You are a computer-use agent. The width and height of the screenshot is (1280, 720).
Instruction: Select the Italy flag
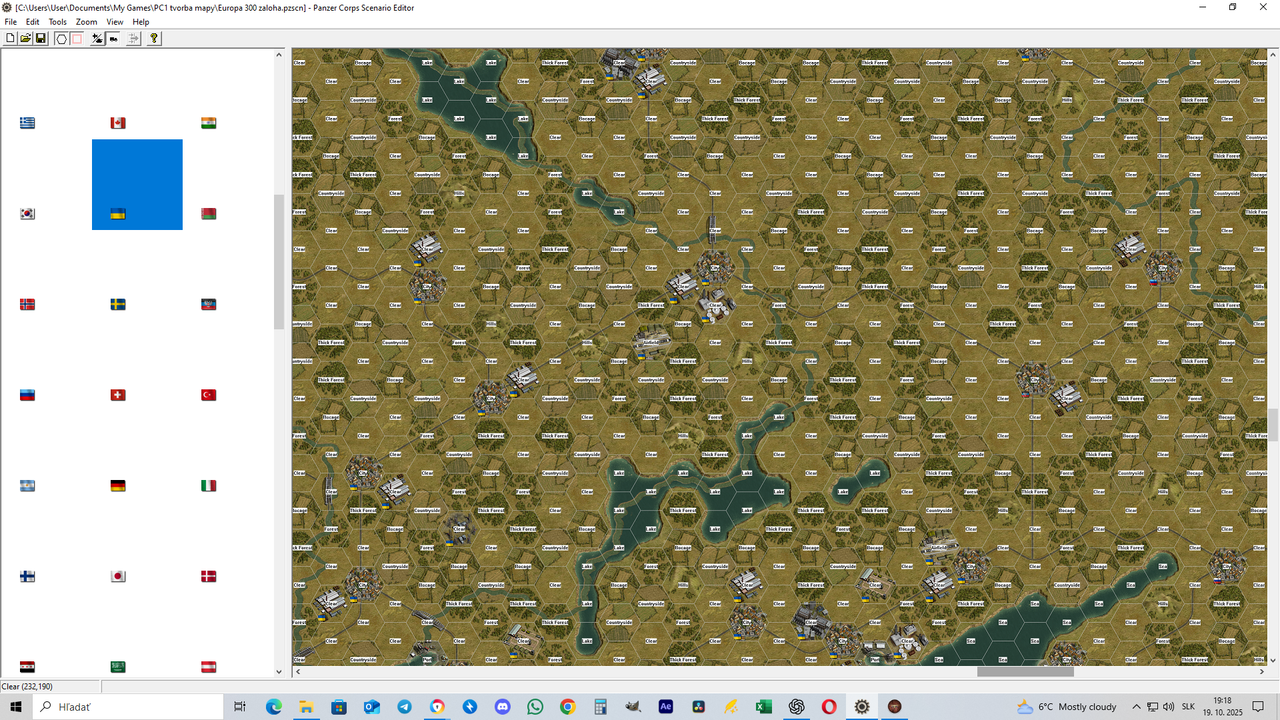(x=209, y=486)
